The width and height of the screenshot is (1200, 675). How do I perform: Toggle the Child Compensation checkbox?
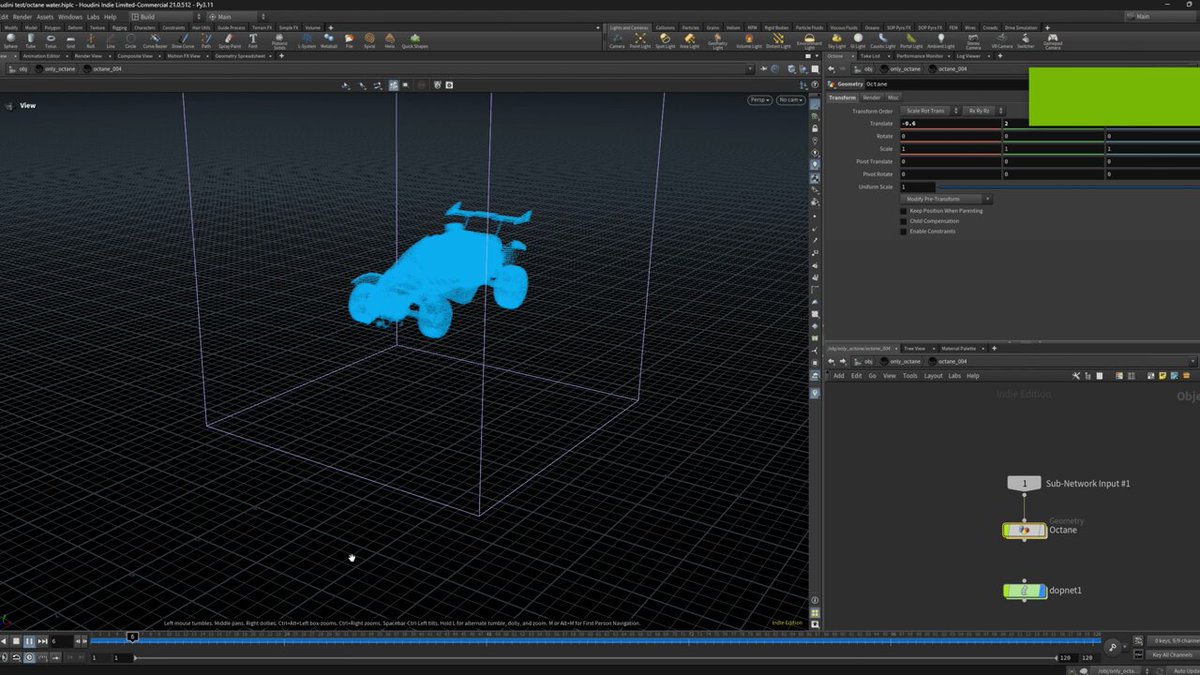pyautogui.click(x=904, y=221)
